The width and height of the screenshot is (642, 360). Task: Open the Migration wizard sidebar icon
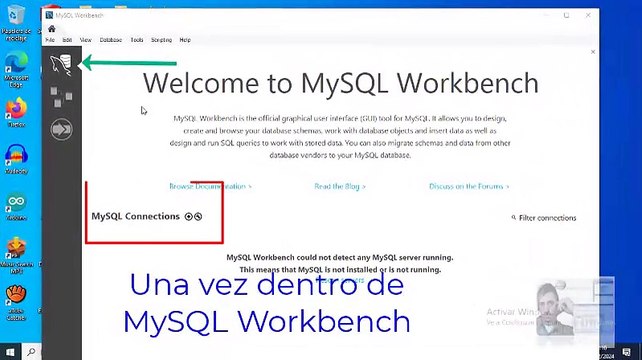point(61,129)
